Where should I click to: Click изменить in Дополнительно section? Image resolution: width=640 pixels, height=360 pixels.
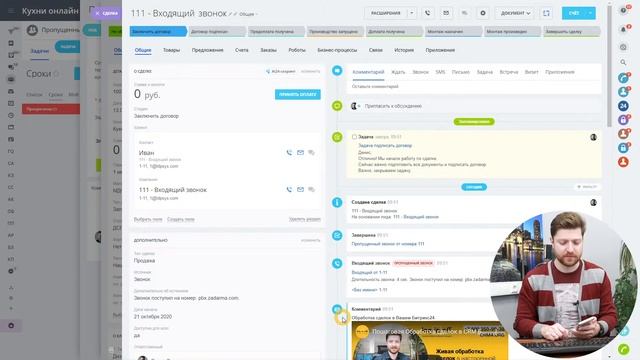point(311,240)
